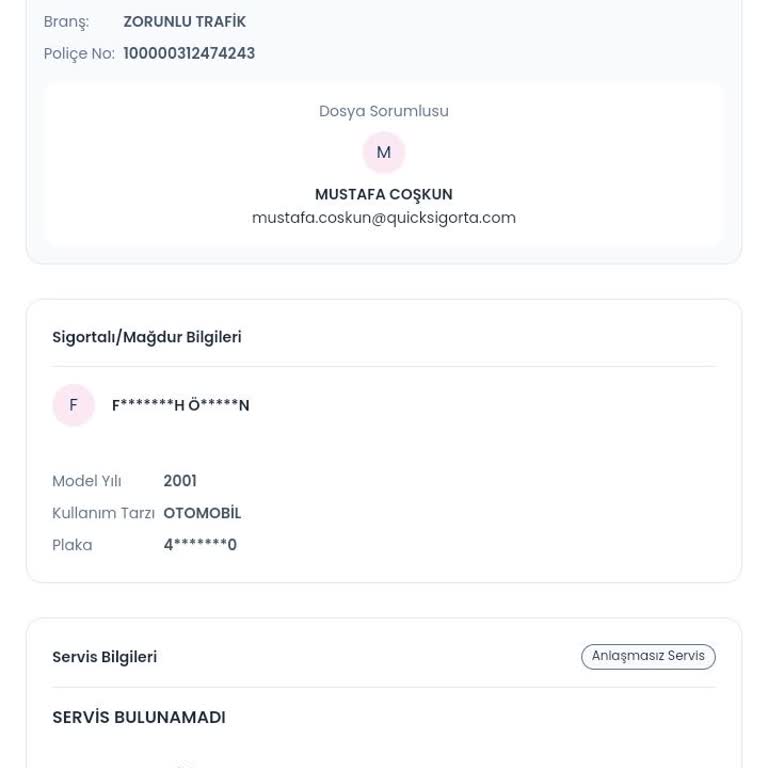This screenshot has width=768, height=768.
Task: Select the masked insured name F*******H Ö*****N
Action: pos(181,405)
